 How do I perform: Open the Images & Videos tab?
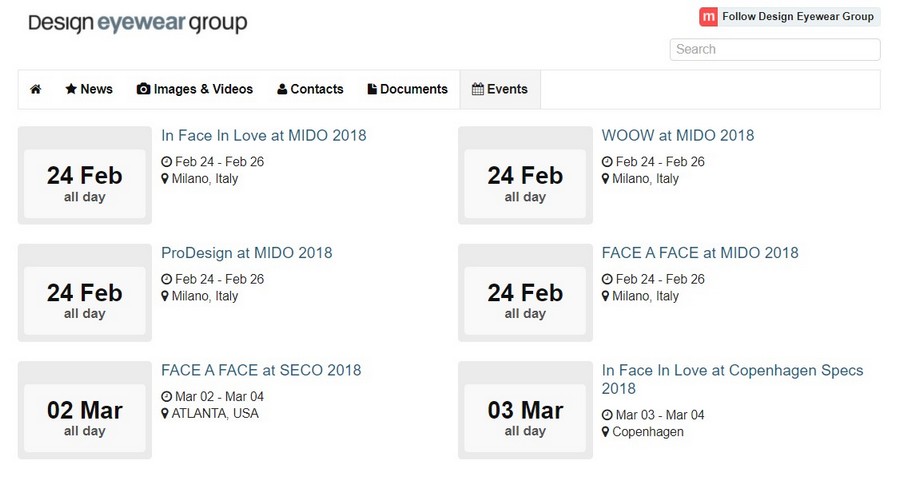point(195,89)
